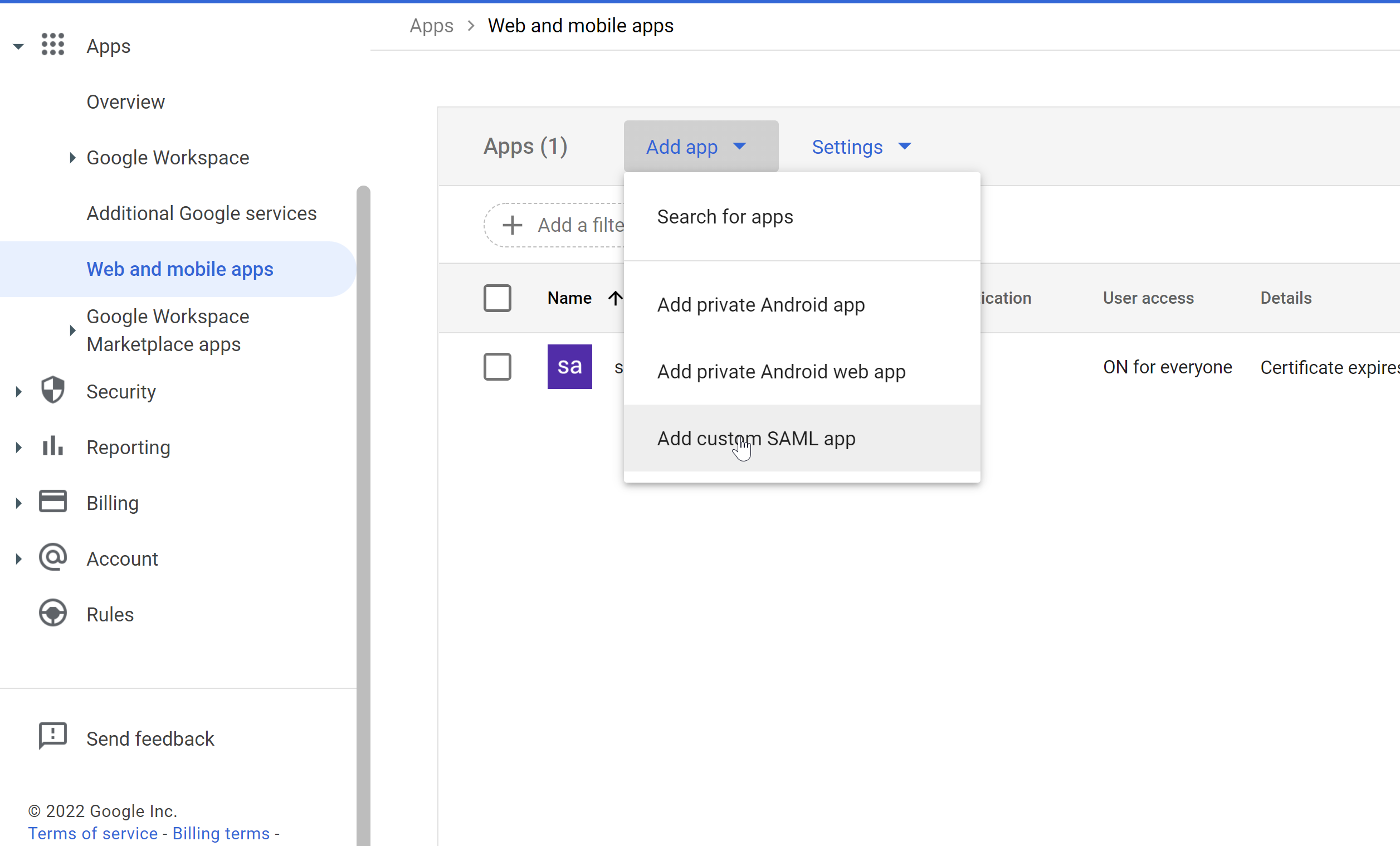This screenshot has height=846, width=1400.
Task: Open the Settings dropdown
Action: pos(861,147)
